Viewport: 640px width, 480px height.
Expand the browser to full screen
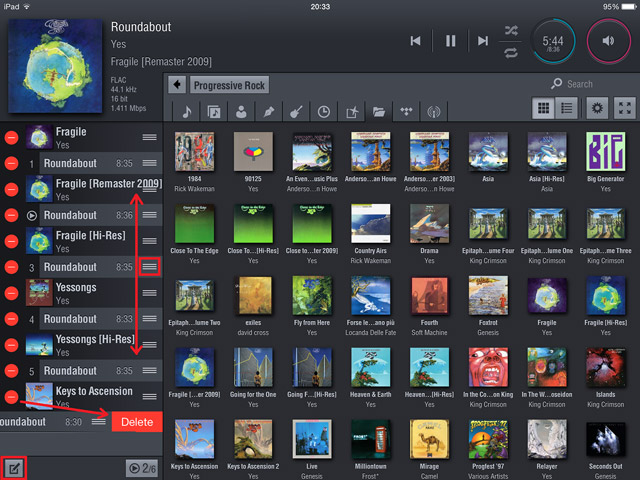624,108
